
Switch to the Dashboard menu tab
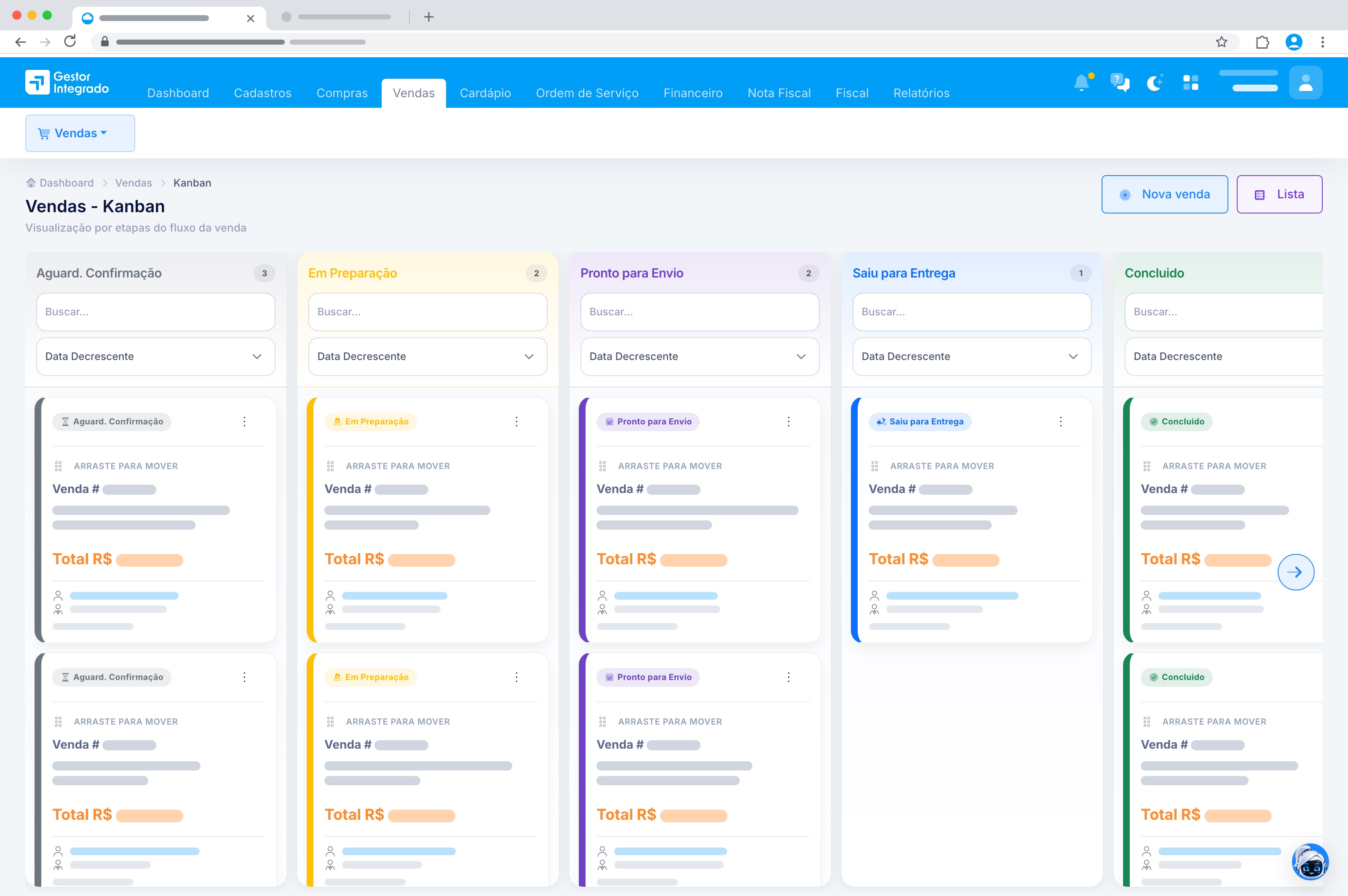click(178, 93)
